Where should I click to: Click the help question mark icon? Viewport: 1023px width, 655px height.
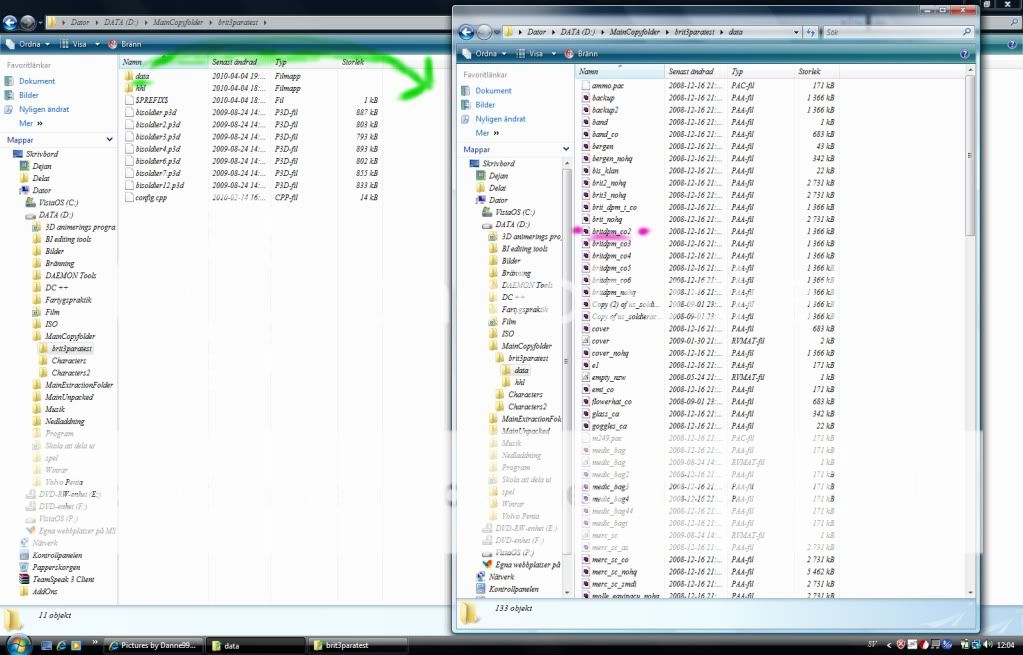pos(964,53)
